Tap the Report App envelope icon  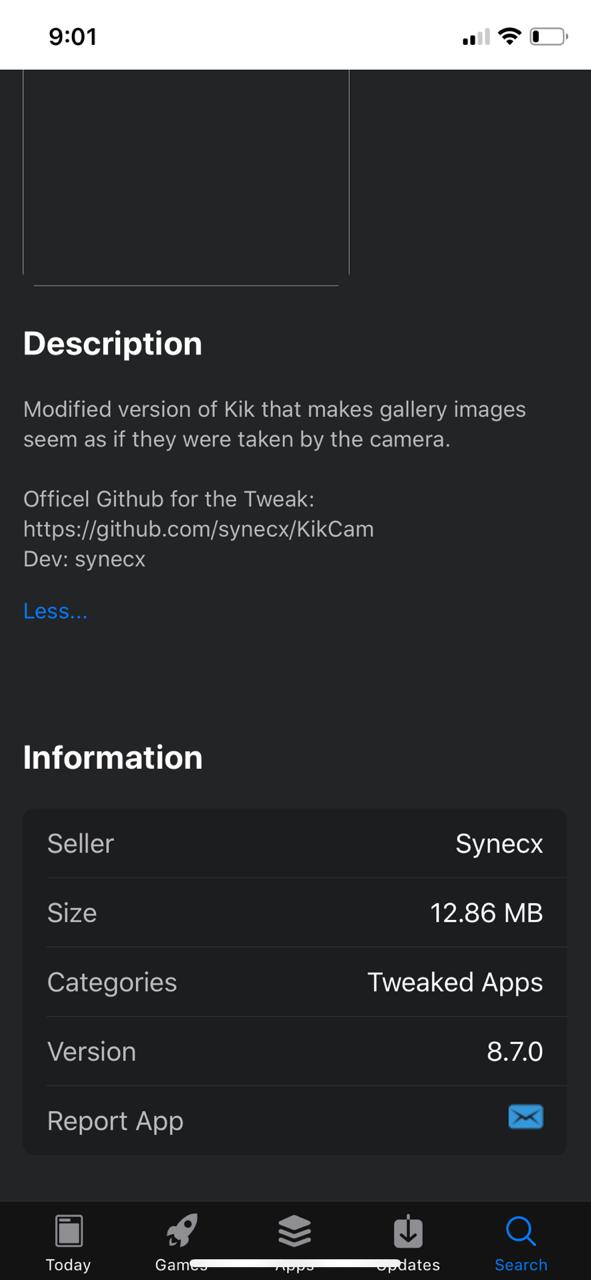[x=525, y=1117]
